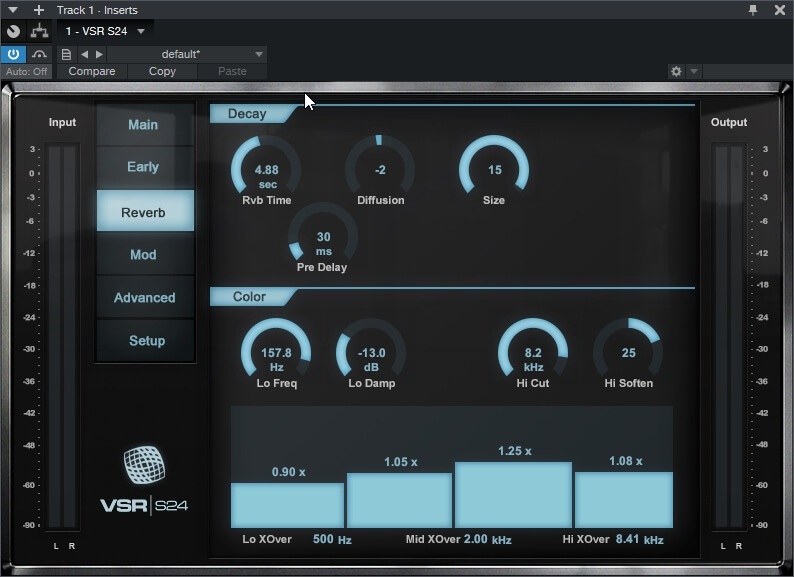
Task: Switch to the Early tab
Action: [x=145, y=167]
